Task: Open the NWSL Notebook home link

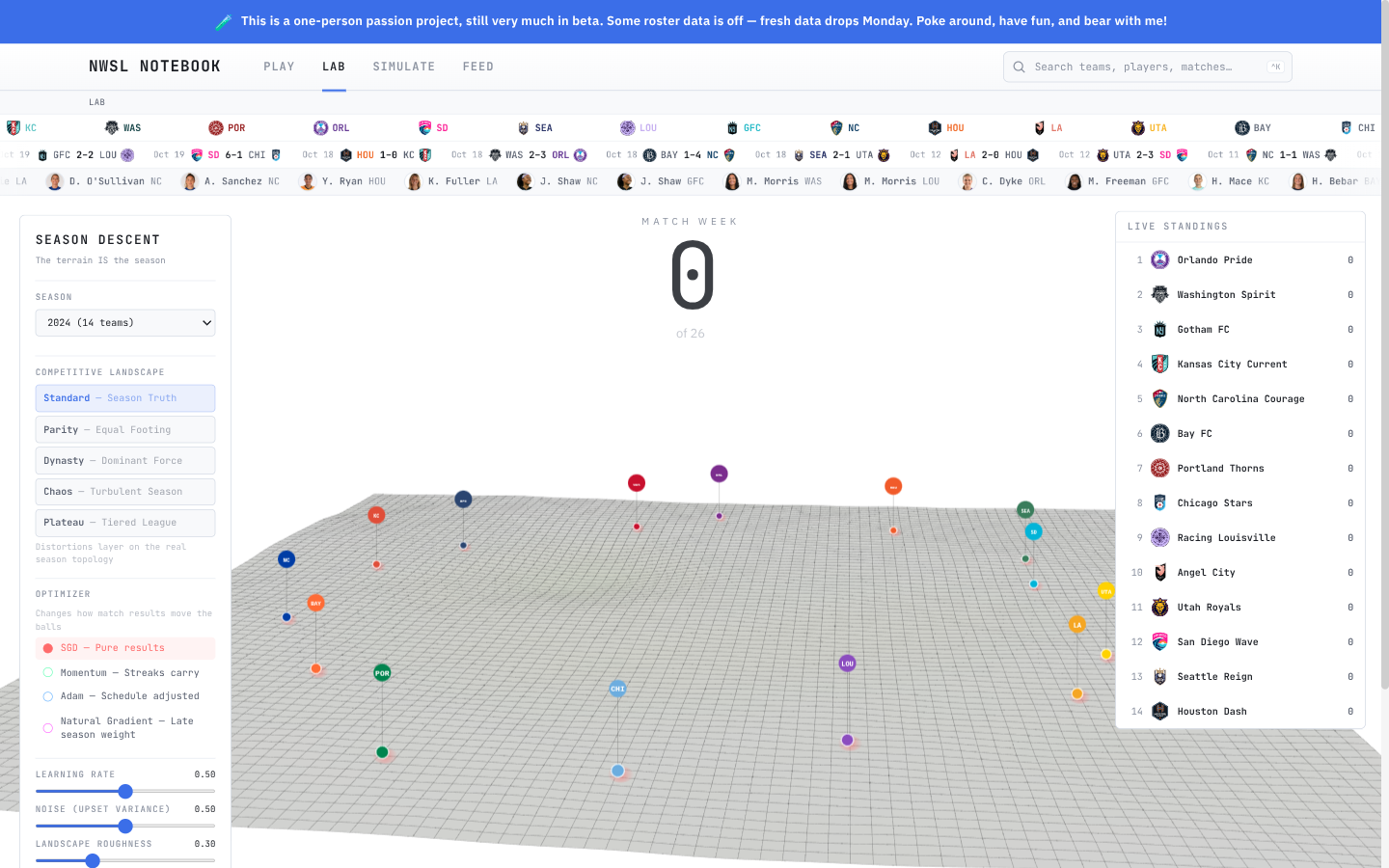Action: tap(154, 67)
